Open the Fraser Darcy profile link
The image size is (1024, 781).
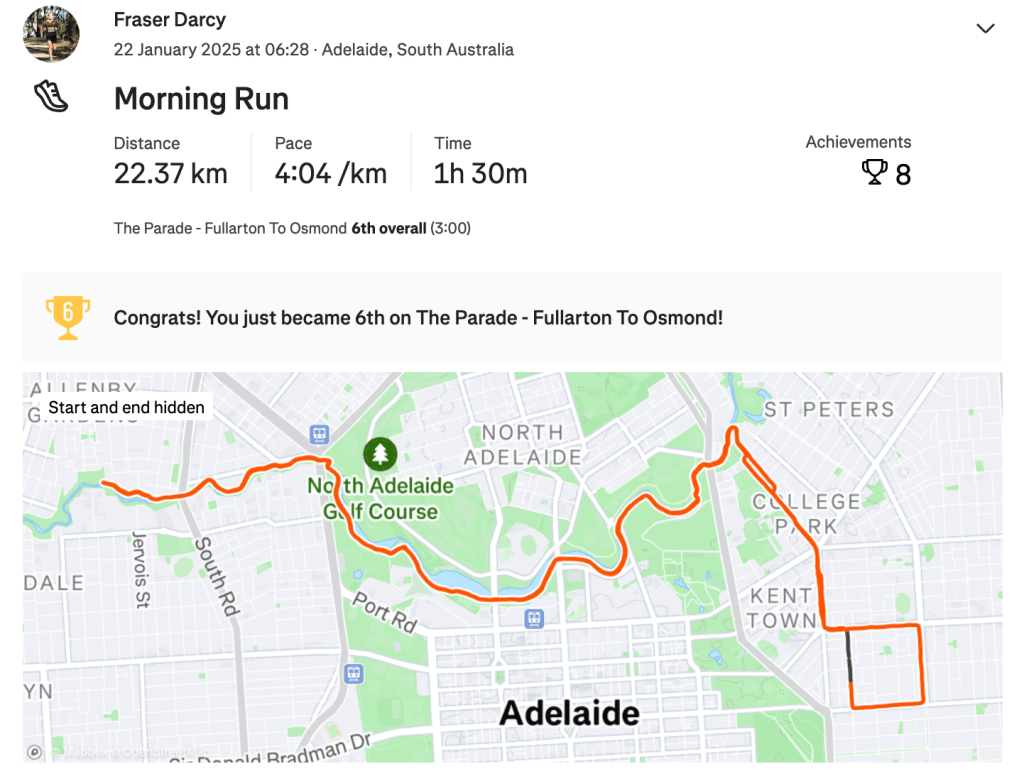[170, 20]
